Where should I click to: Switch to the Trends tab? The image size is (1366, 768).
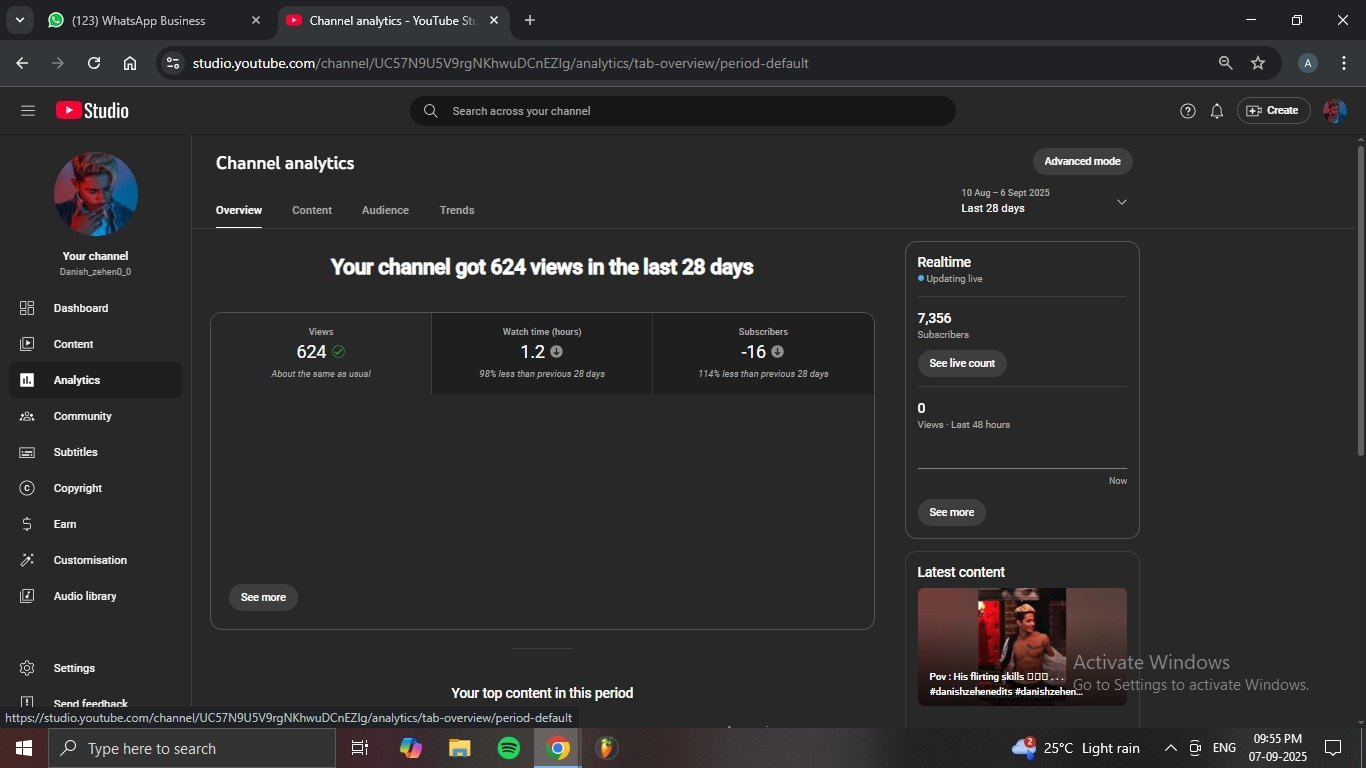[456, 210]
